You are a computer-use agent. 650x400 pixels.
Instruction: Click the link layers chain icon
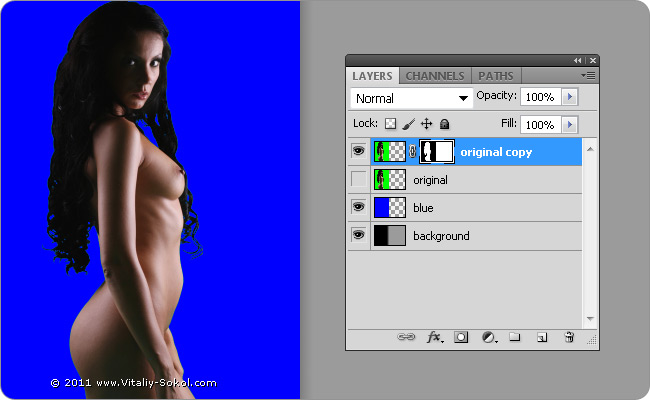406,337
